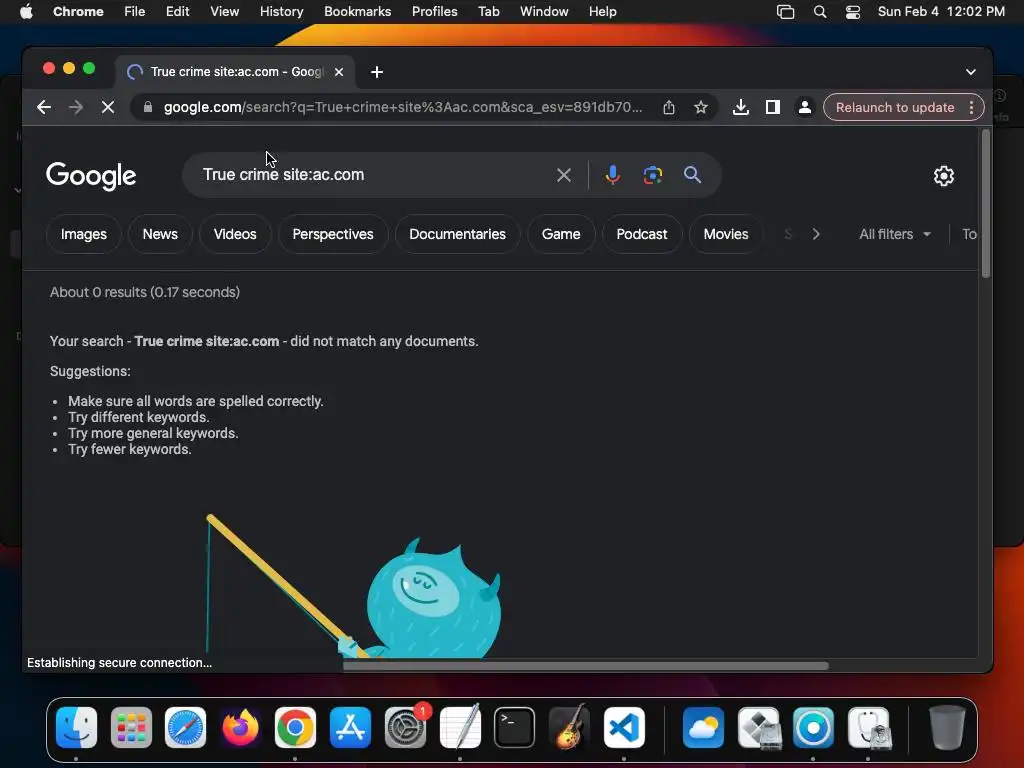The width and height of the screenshot is (1024, 768).
Task: Submit search with the magnifying glass icon
Action: tap(692, 174)
